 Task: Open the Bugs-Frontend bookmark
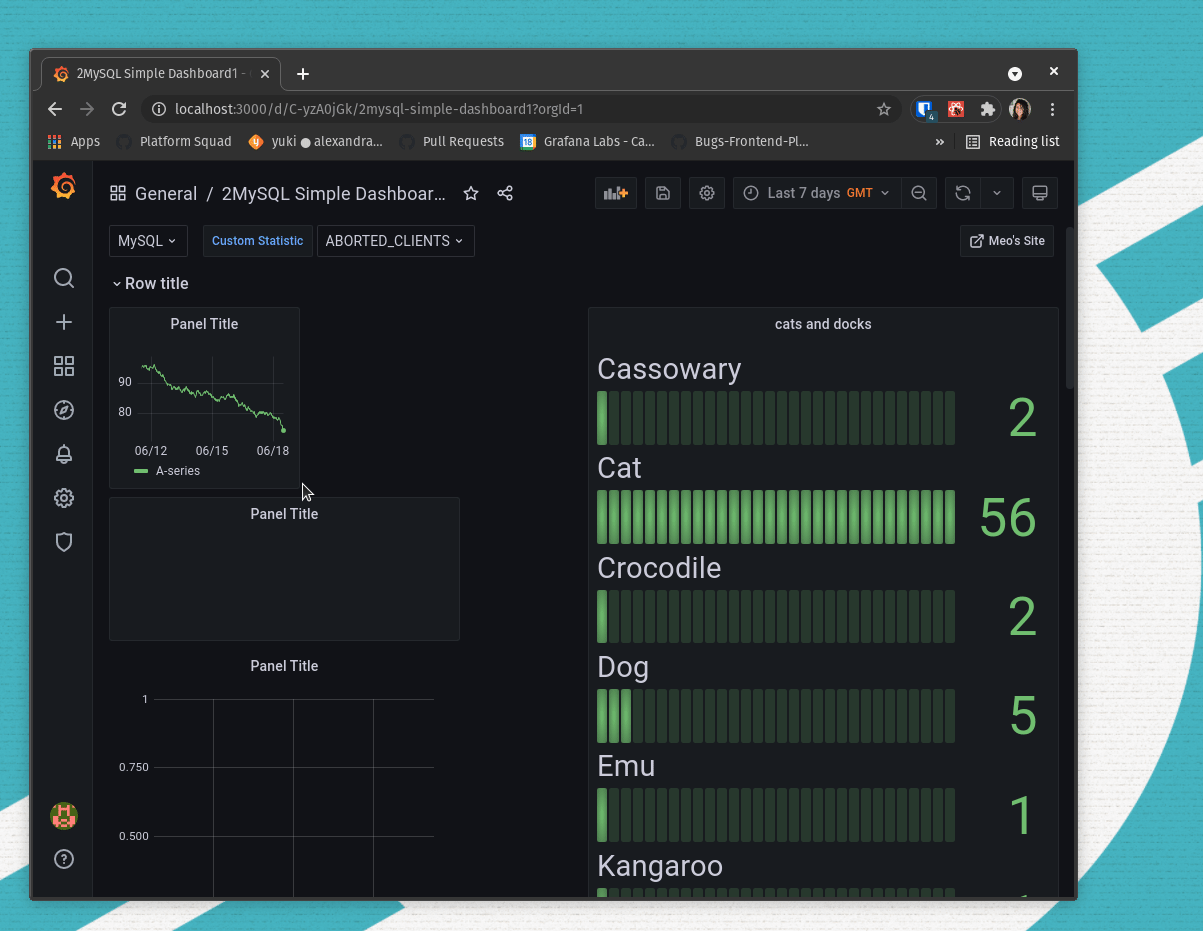(740, 142)
